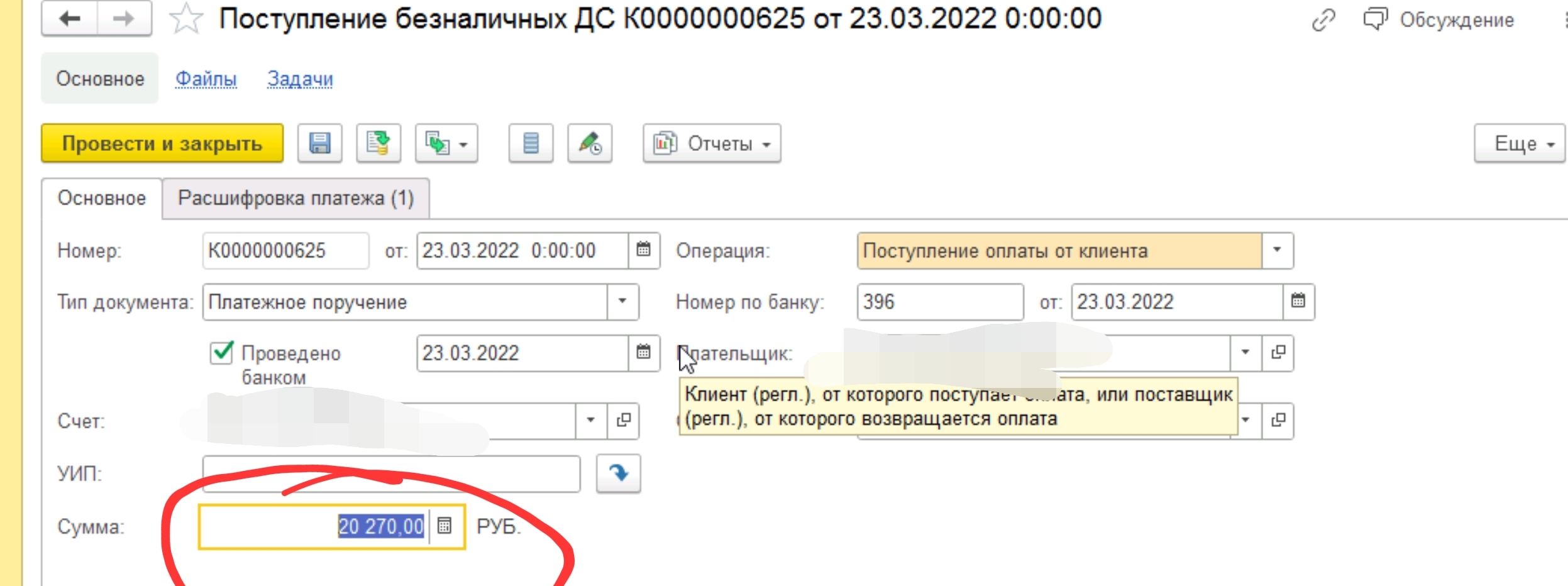Screen dimensions: 1568x586
Task: Open calendar for document date field
Action: pyautogui.click(x=643, y=250)
